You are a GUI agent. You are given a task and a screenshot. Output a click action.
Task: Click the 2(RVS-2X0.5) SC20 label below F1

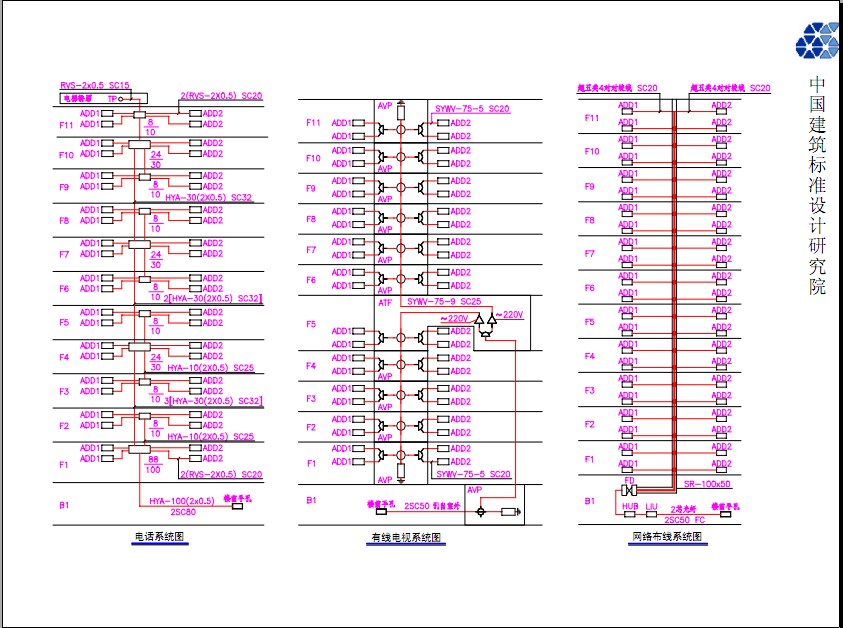(221, 474)
